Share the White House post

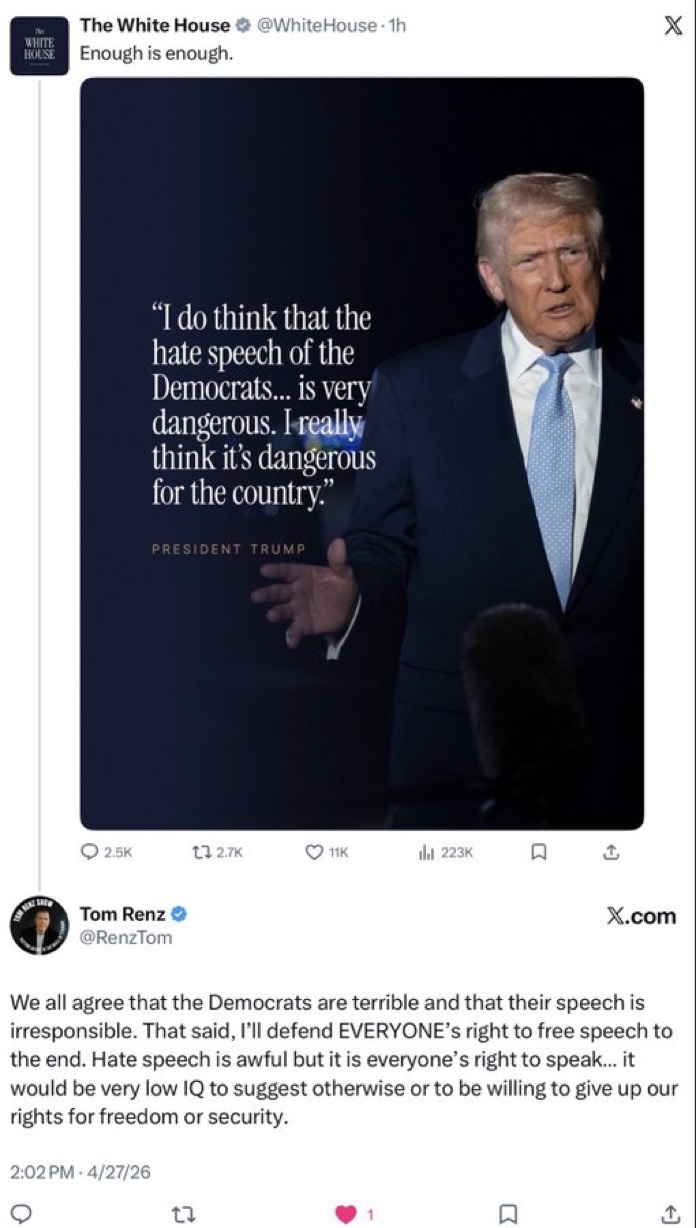(612, 853)
